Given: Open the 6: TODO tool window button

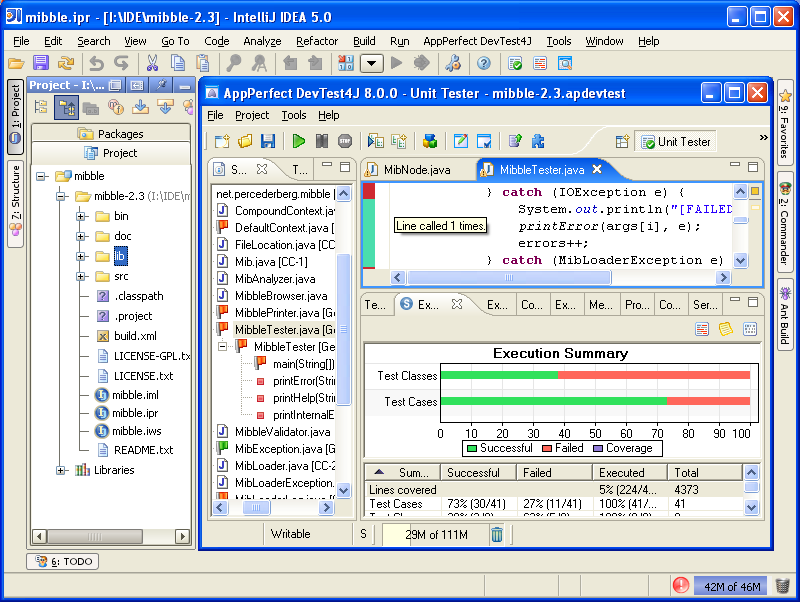Looking at the screenshot, I should (63, 561).
